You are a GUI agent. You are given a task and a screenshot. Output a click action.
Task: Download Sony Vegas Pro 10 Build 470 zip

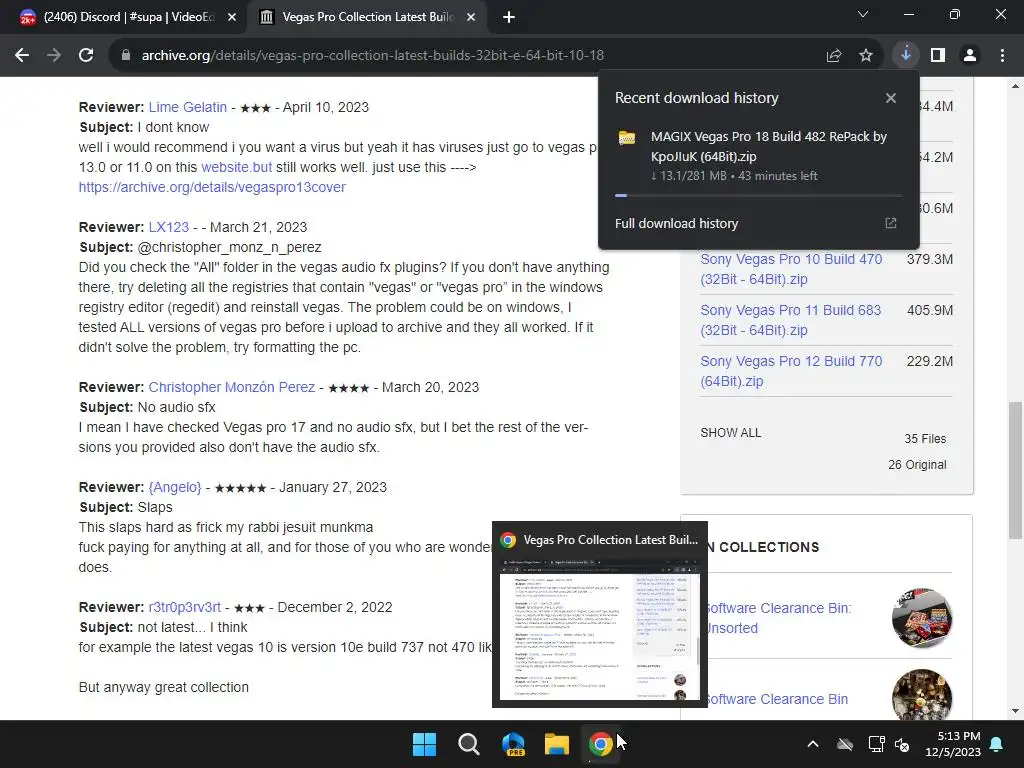point(791,269)
